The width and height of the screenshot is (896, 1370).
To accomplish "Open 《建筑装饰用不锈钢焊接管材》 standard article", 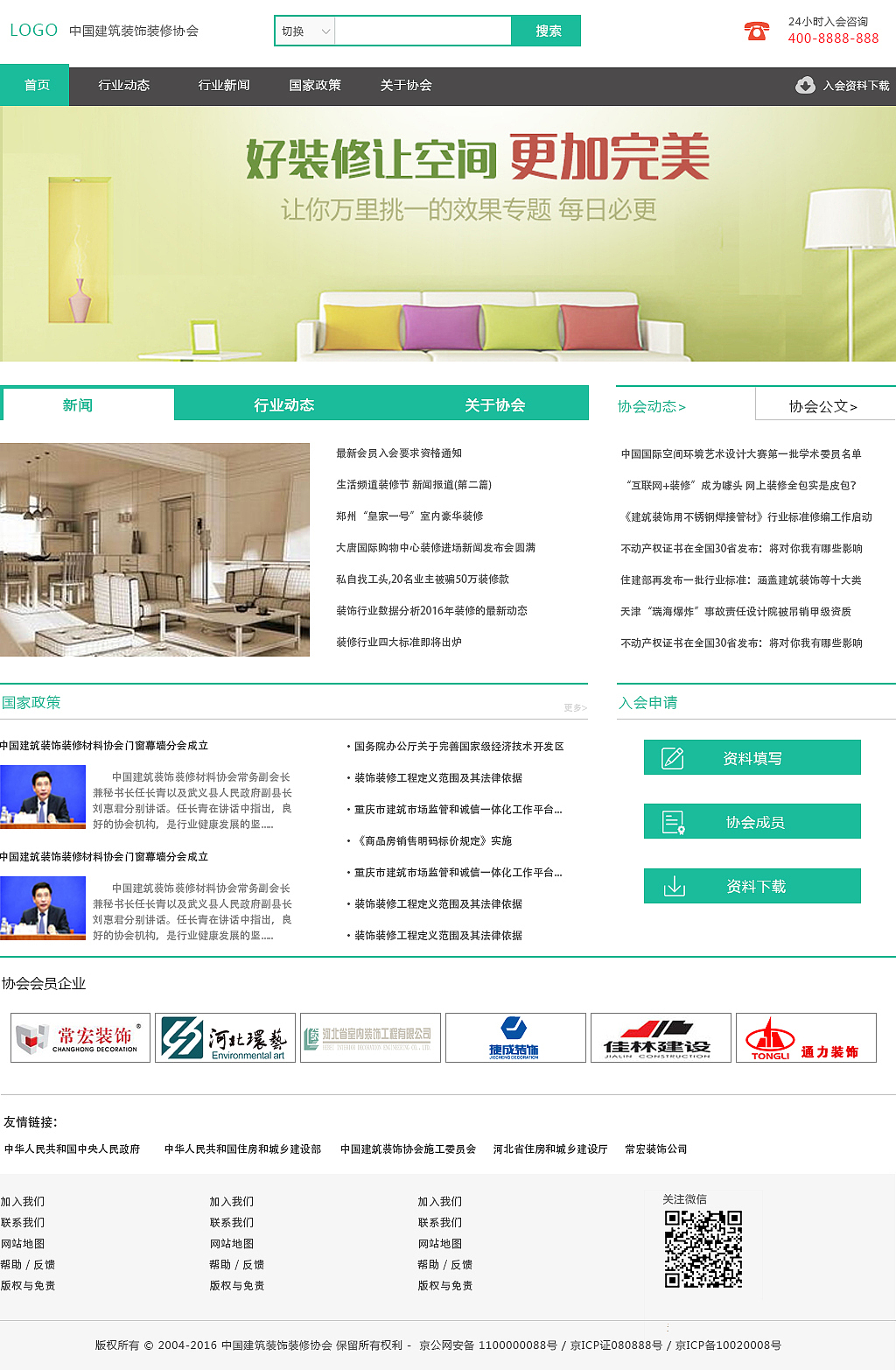I will point(746,517).
